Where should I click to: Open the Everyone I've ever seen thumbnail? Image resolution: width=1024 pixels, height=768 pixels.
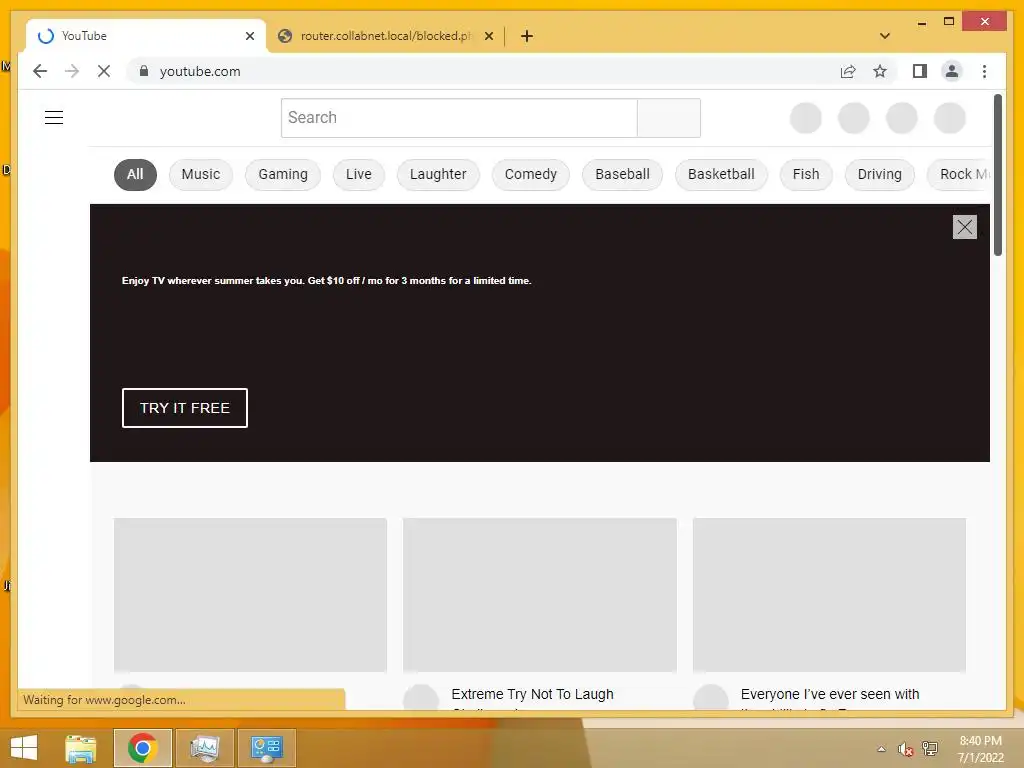(829, 595)
